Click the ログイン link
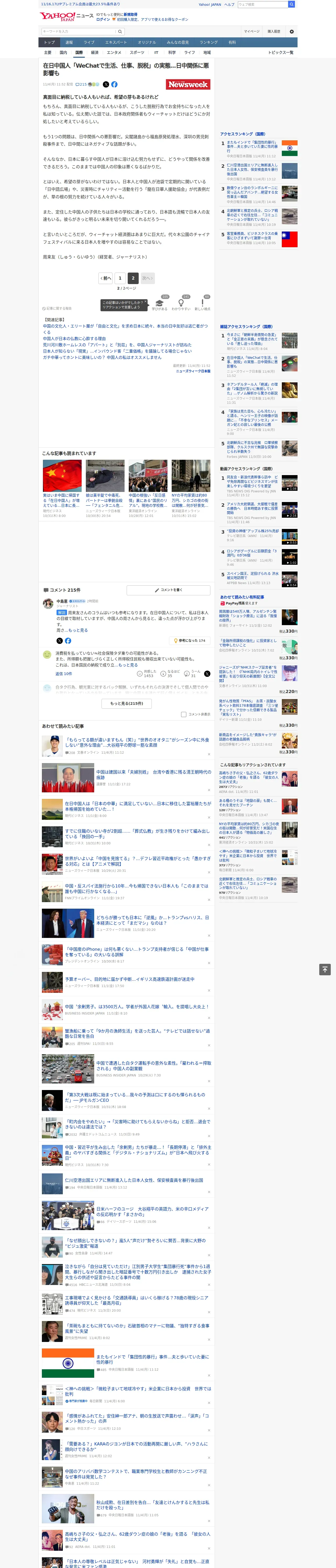Image resolution: width=336 pixels, height=1568 pixels. (x=103, y=20)
